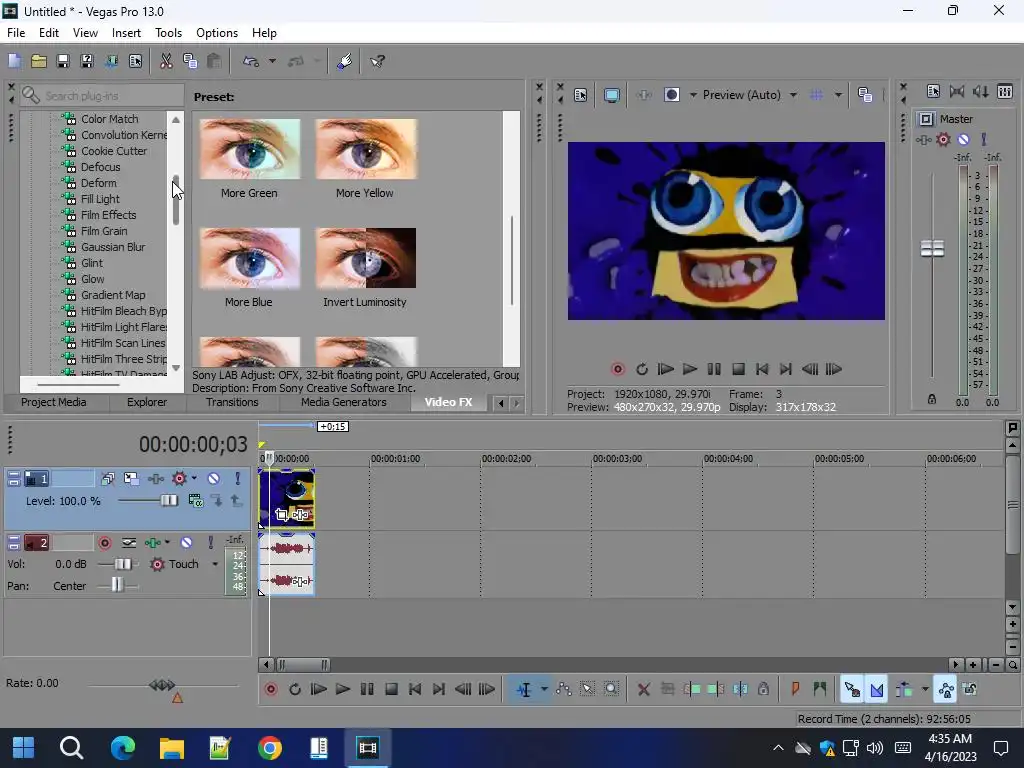Open the Overlays grid dropdown arrow
The image size is (1024, 768).
point(838,95)
